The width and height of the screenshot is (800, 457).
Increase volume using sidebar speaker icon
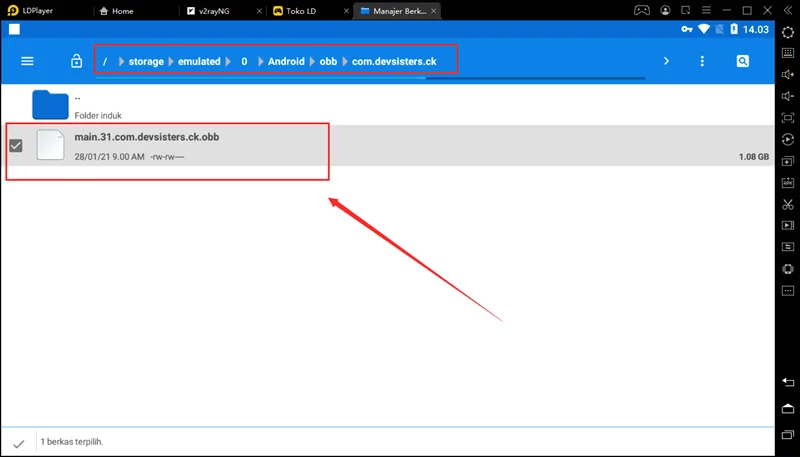click(x=788, y=74)
